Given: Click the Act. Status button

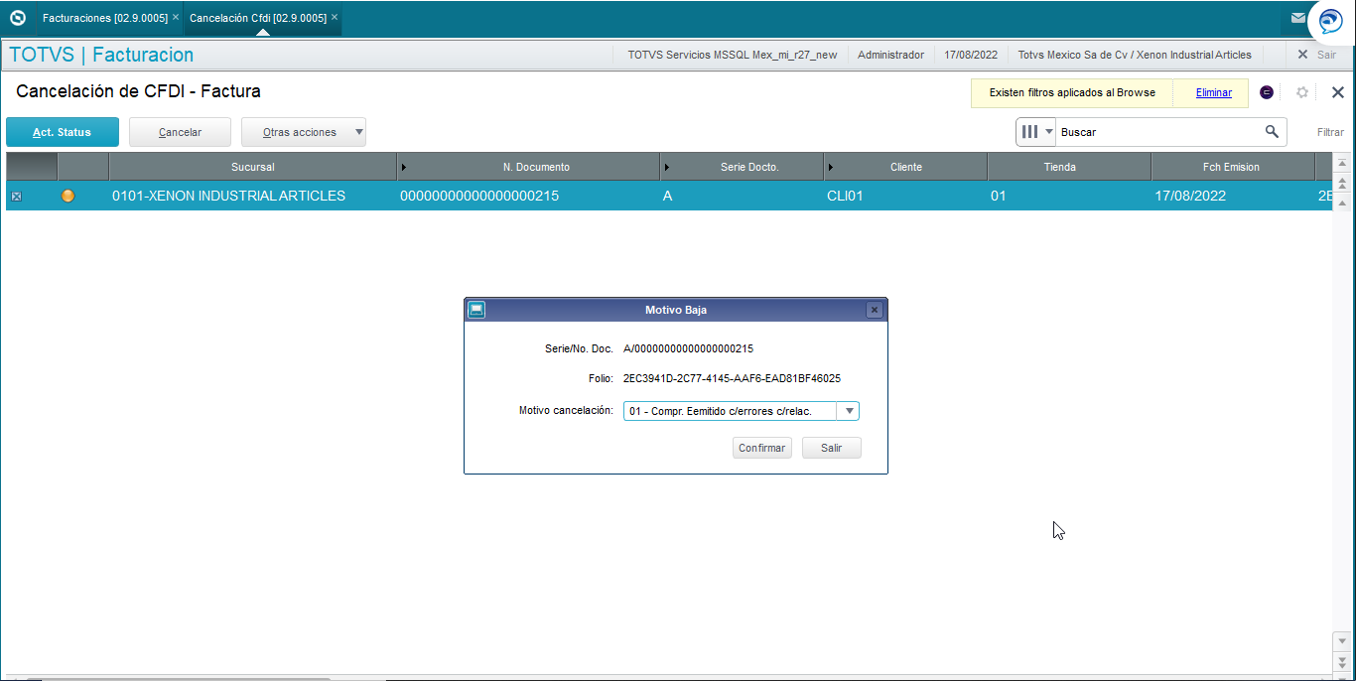Looking at the screenshot, I should 62,132.
